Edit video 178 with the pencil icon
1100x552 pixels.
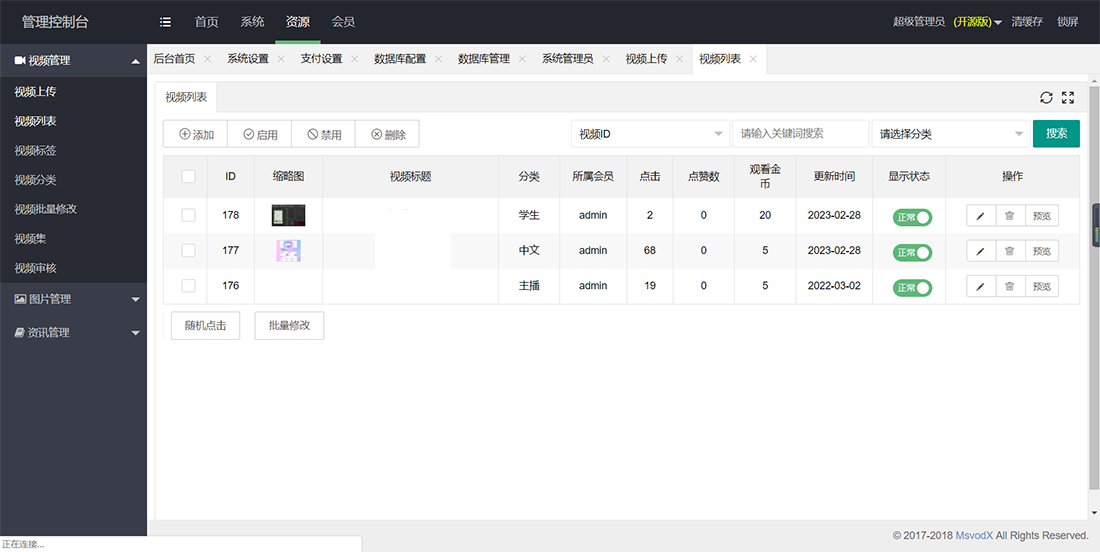coord(981,216)
